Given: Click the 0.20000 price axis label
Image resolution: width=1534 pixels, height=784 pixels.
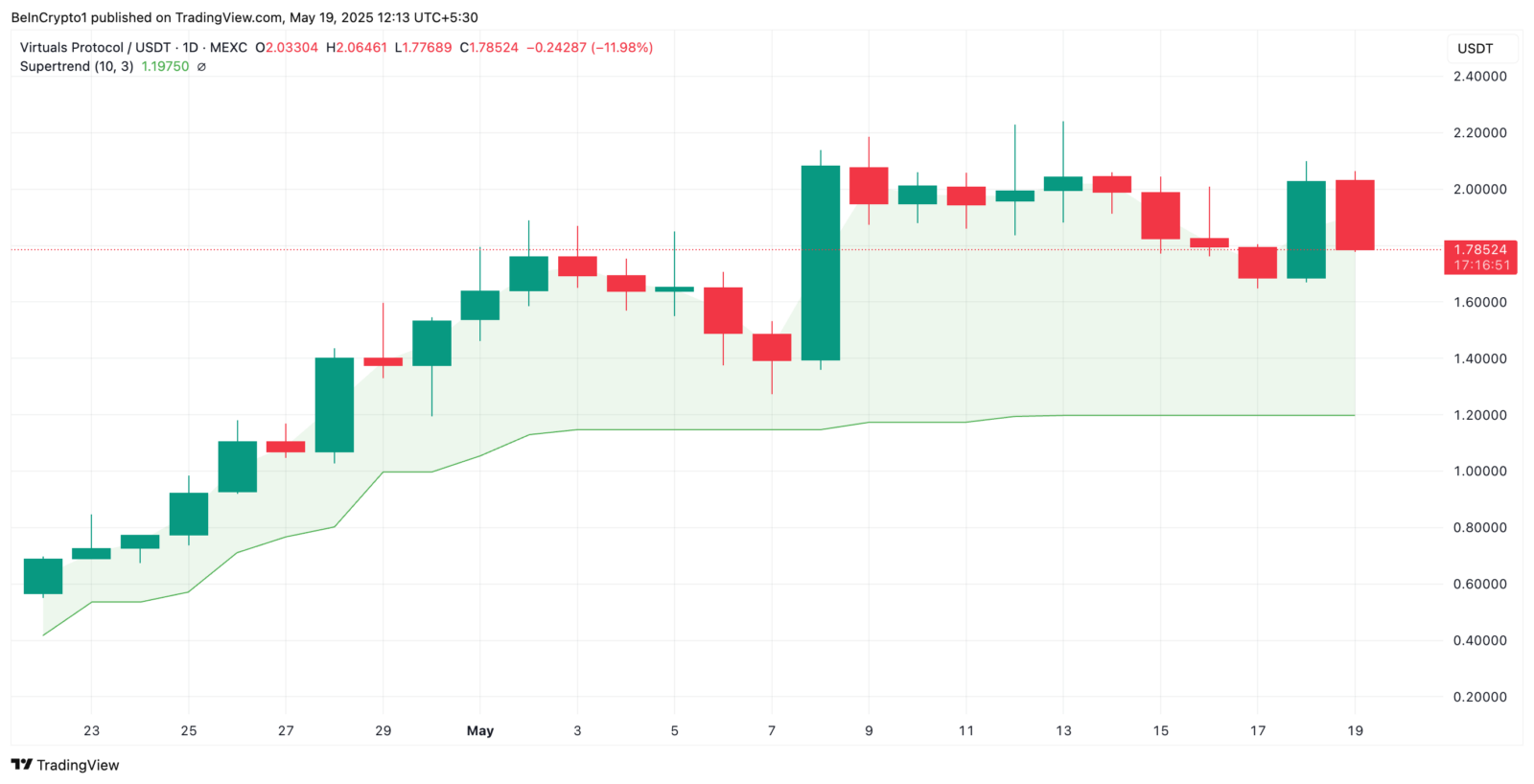Looking at the screenshot, I should (1479, 697).
